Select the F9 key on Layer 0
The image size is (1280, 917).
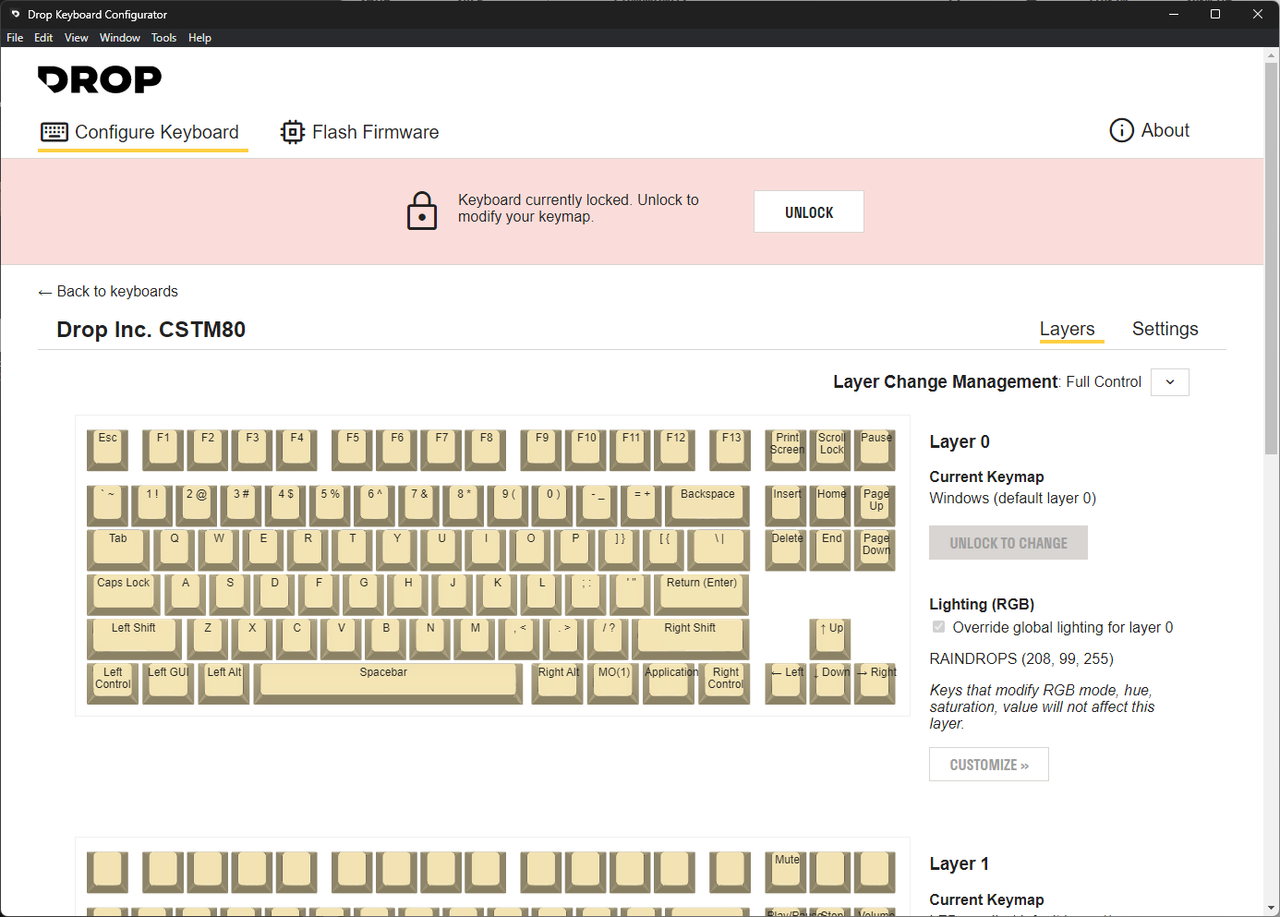point(542,449)
